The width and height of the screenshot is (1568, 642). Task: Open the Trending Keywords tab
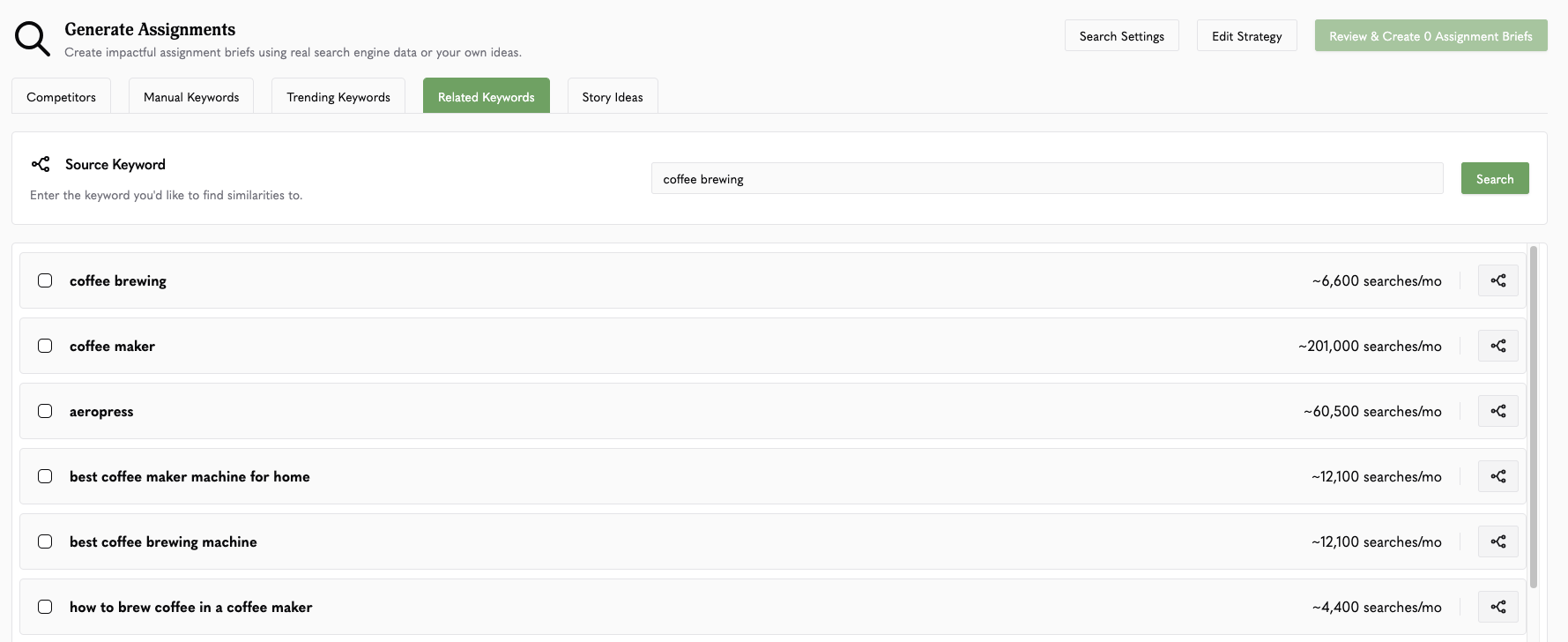[x=338, y=96]
